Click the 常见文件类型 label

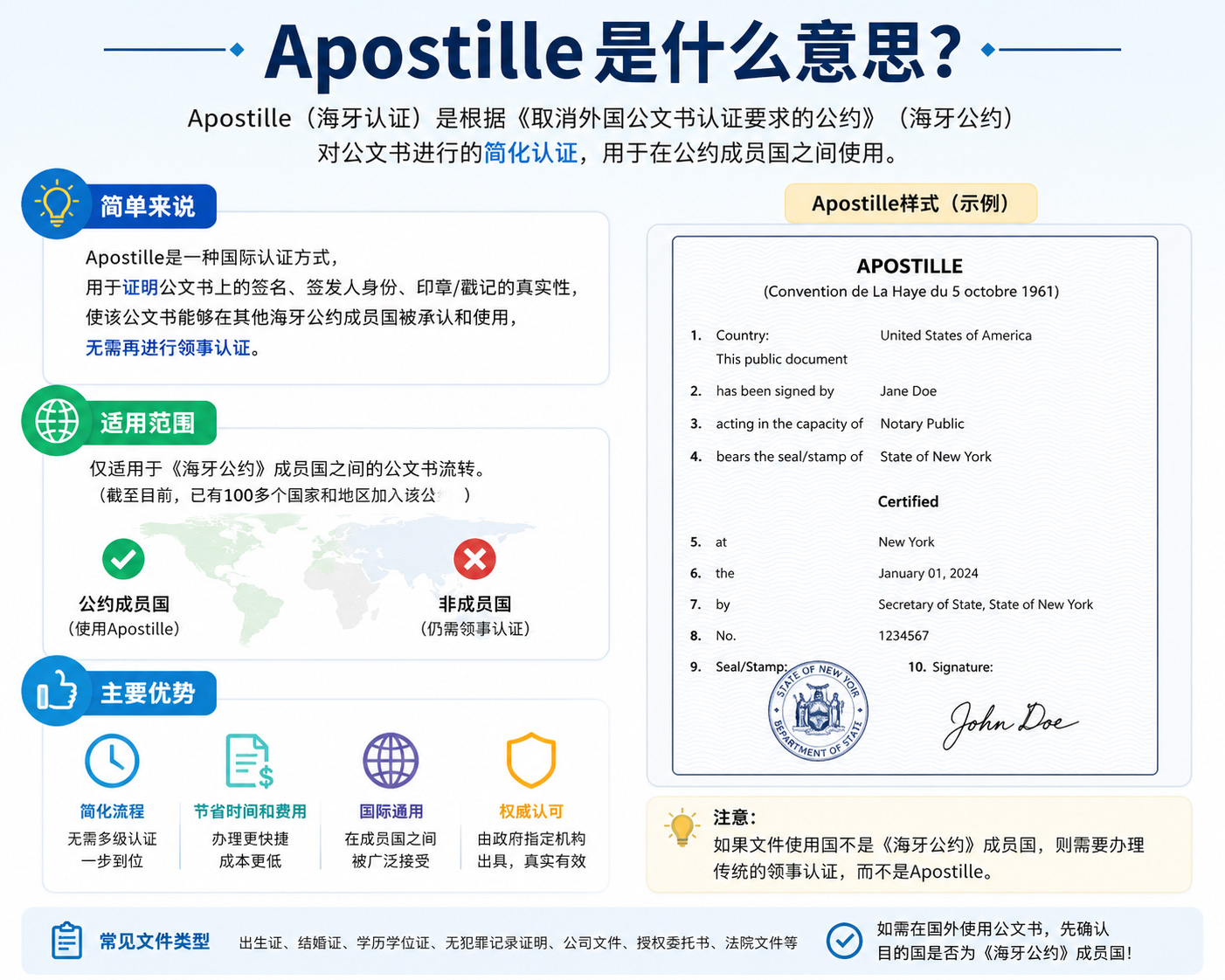pos(154,941)
